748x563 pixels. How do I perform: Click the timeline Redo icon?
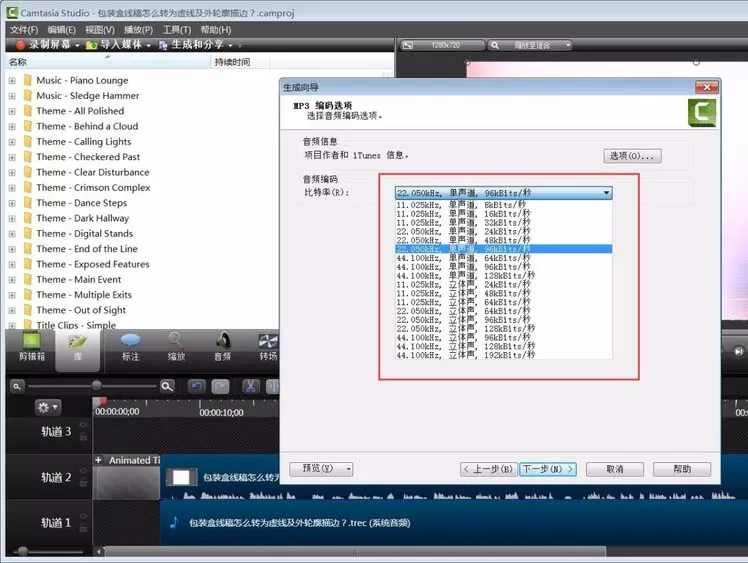(220, 386)
